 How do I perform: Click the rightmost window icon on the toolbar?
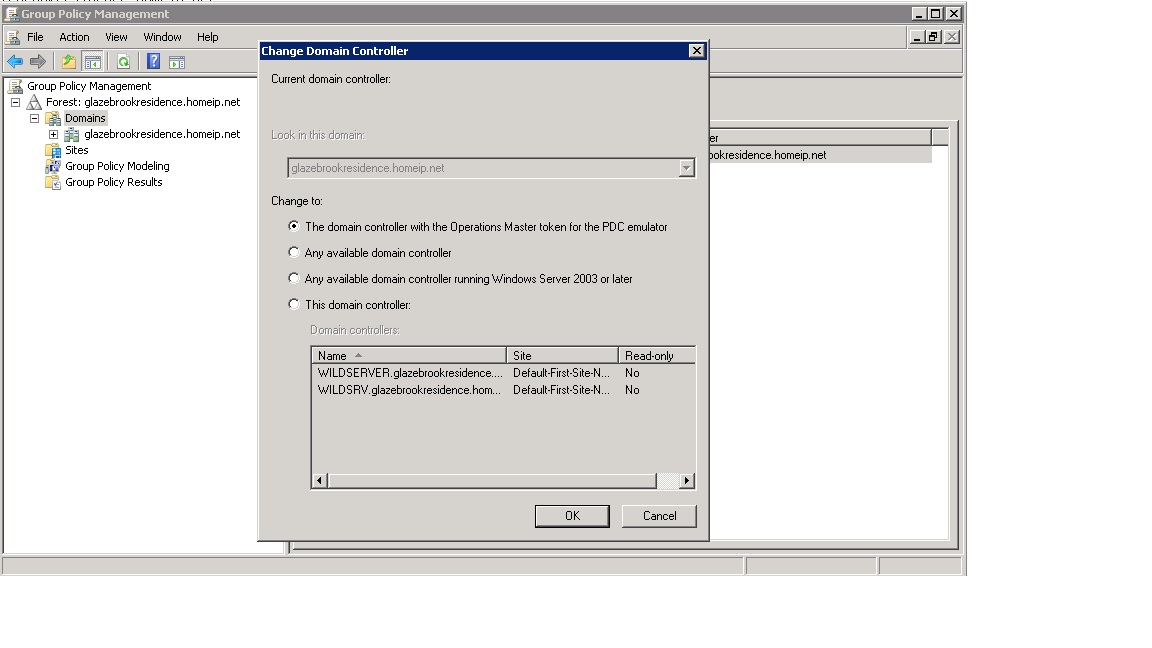click(178, 61)
